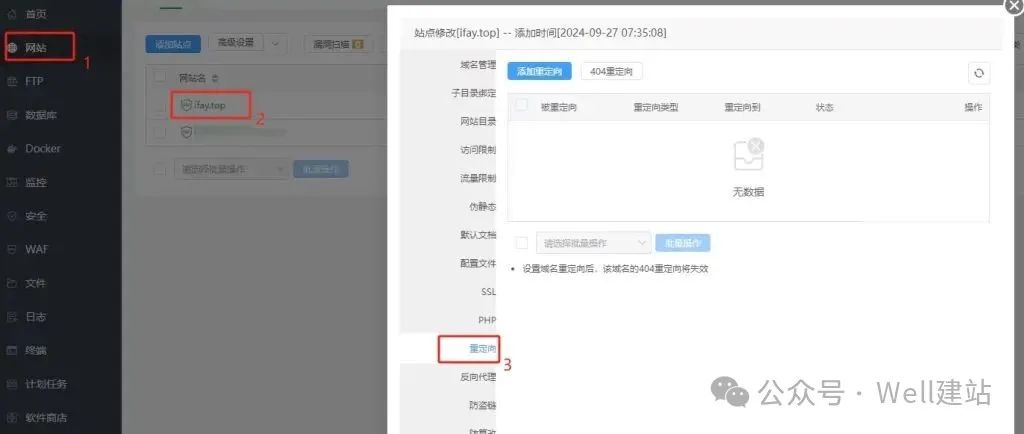Switch to the 伪静态 tab

[x=482, y=207]
